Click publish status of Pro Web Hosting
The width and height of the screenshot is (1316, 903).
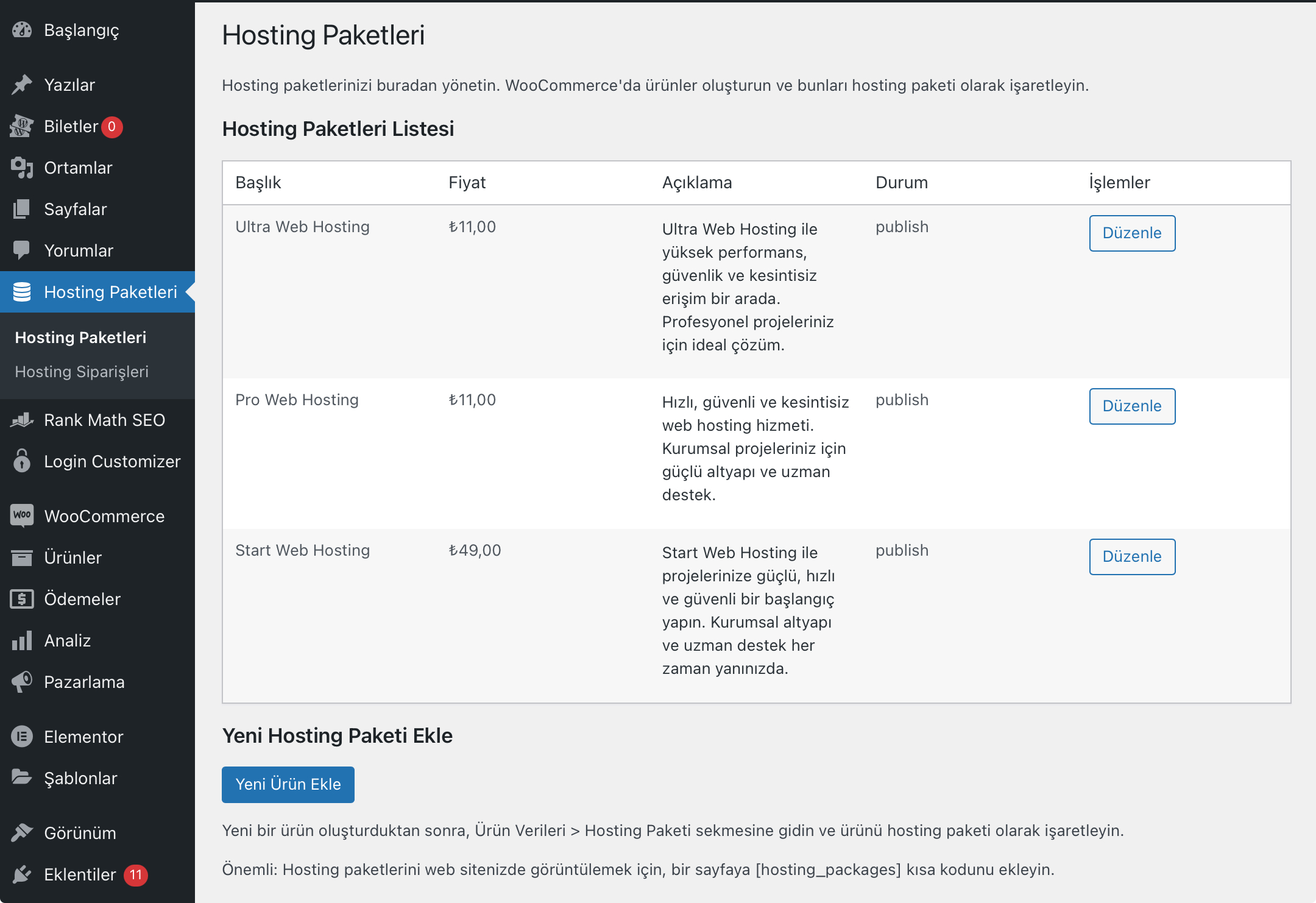[x=902, y=400]
